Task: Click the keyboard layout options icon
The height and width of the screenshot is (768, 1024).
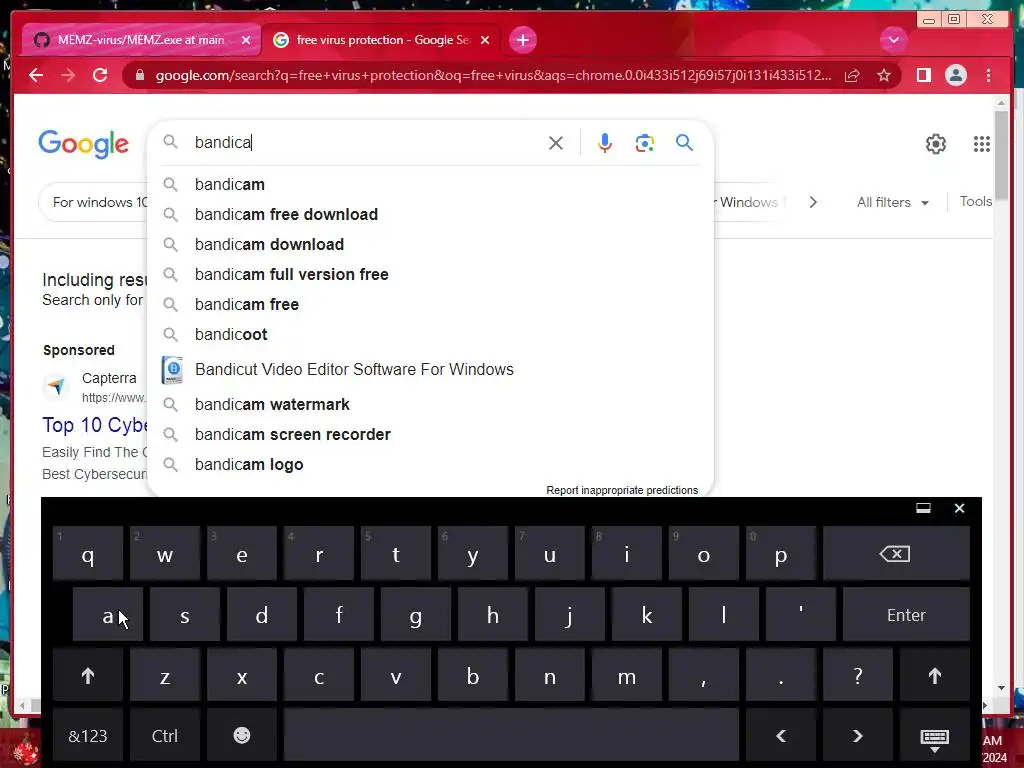Action: tap(935, 738)
